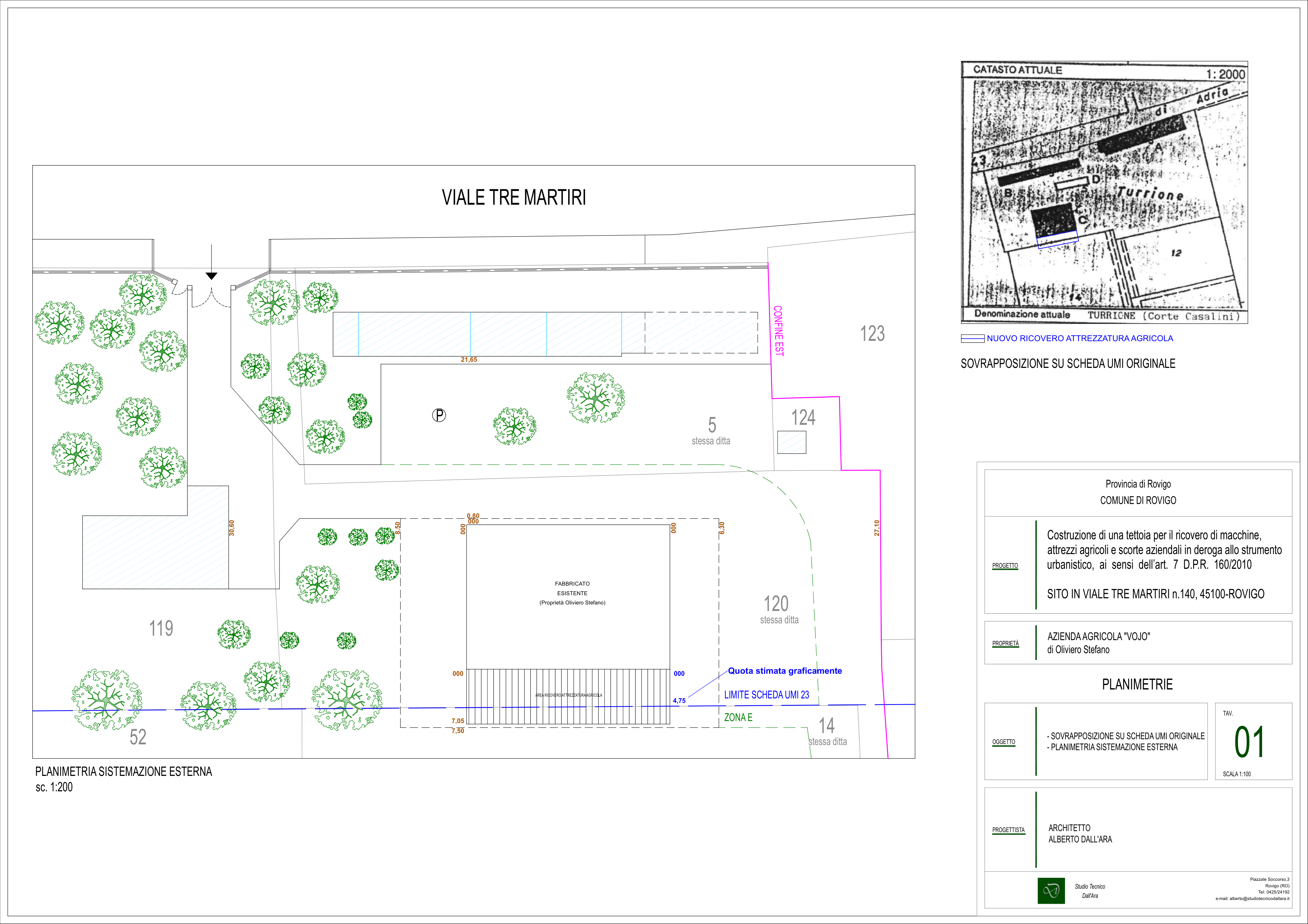1308x924 pixels.
Task: Click the Provincia di Rovigo line
Action: pos(1138,484)
